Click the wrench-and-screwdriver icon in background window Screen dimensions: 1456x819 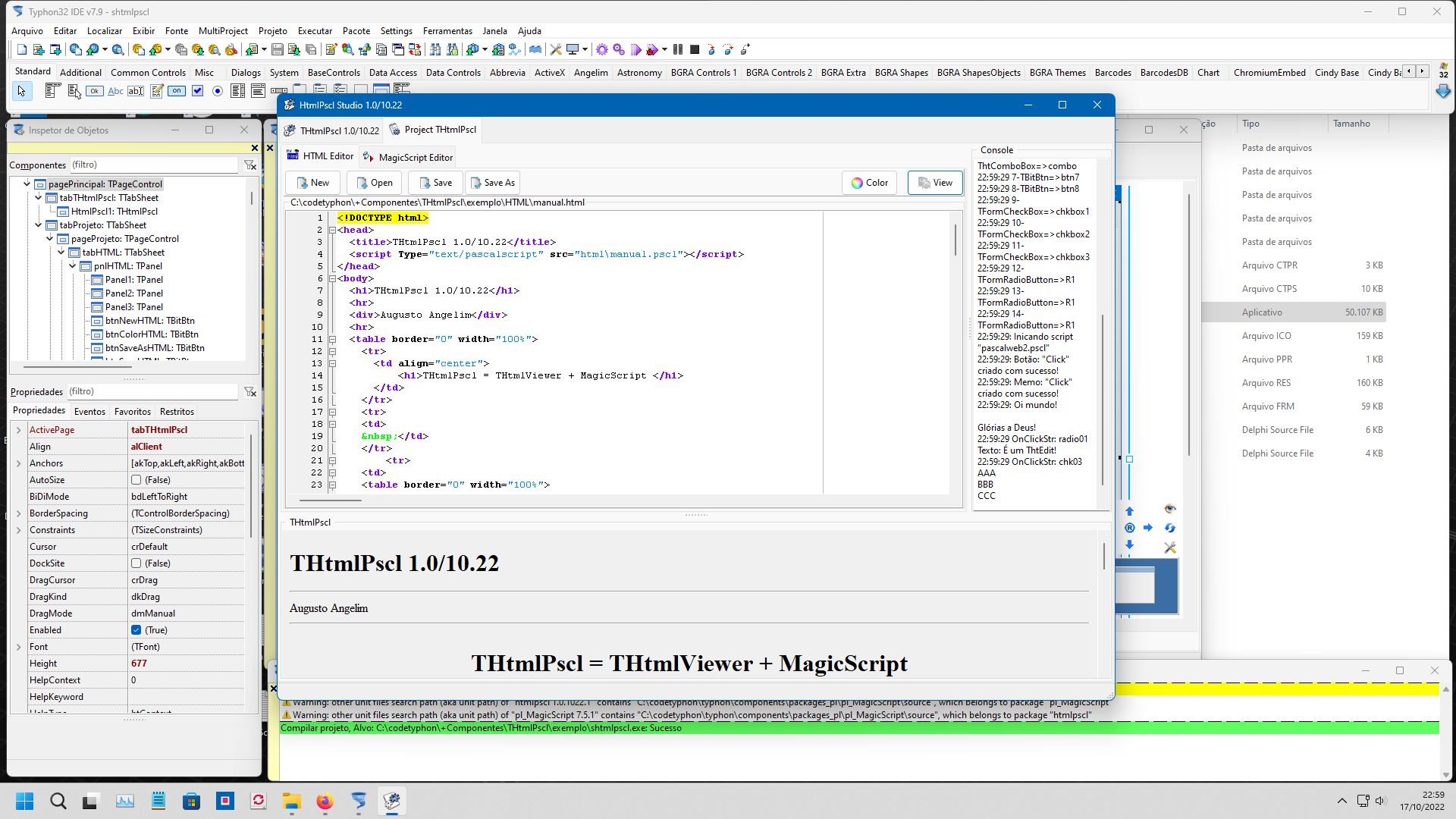tap(1170, 548)
